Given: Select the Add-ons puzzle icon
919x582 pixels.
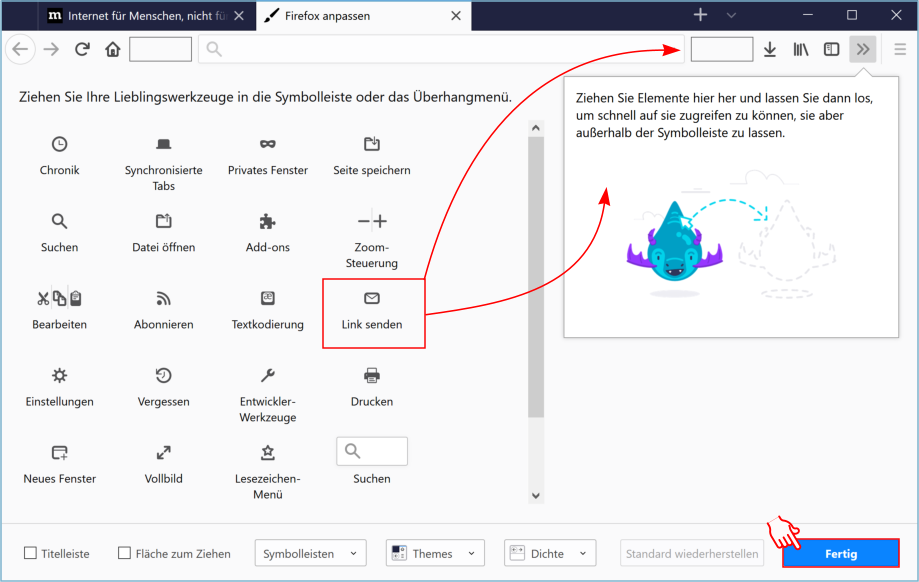Looking at the screenshot, I should pyautogui.click(x=267, y=221).
